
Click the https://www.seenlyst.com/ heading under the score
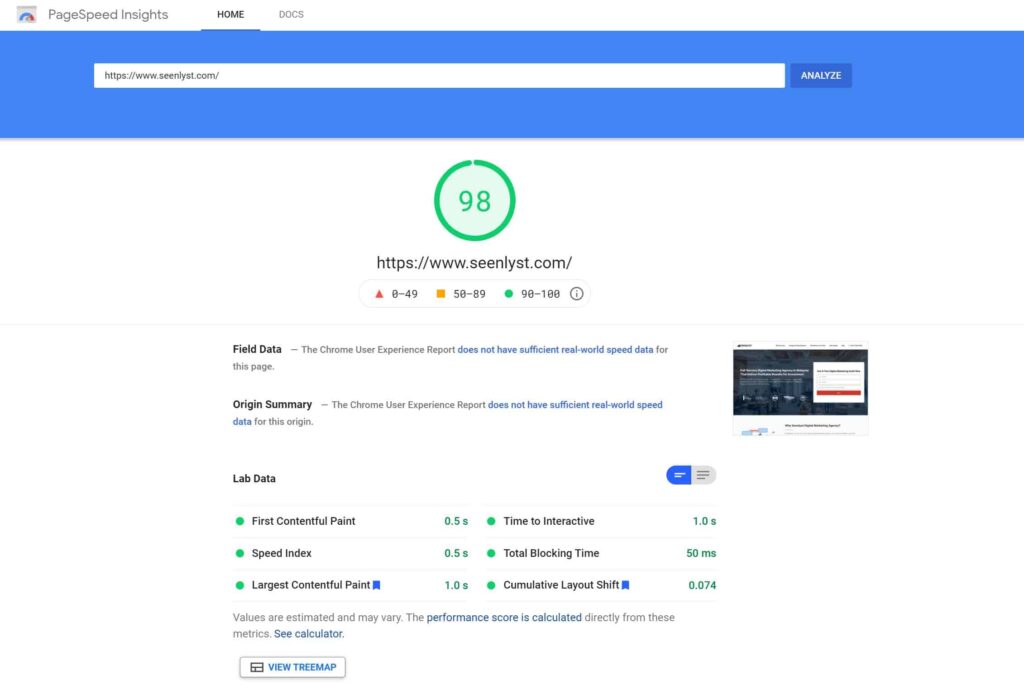[x=474, y=262]
